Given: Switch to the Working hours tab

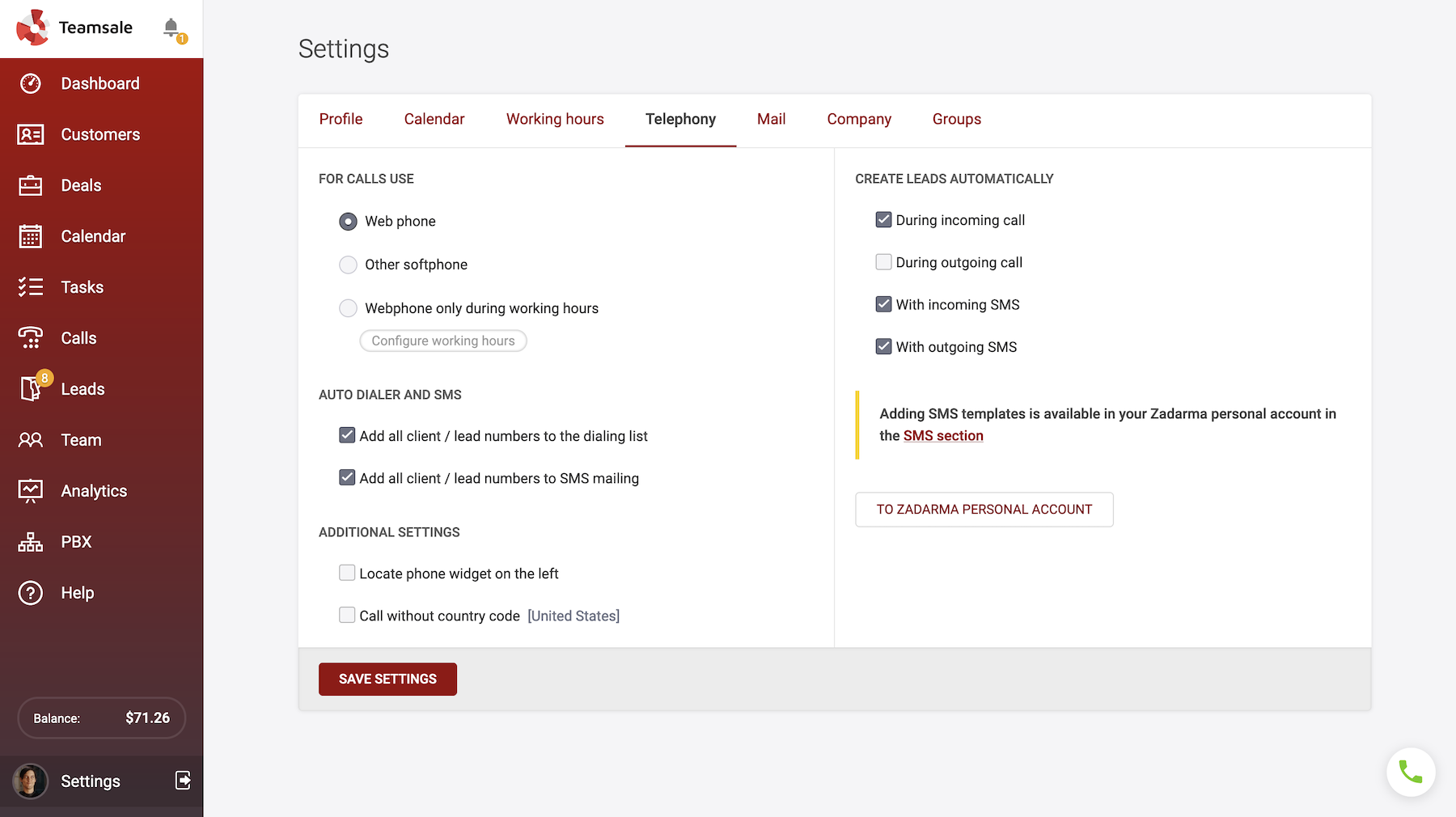Looking at the screenshot, I should 555,119.
